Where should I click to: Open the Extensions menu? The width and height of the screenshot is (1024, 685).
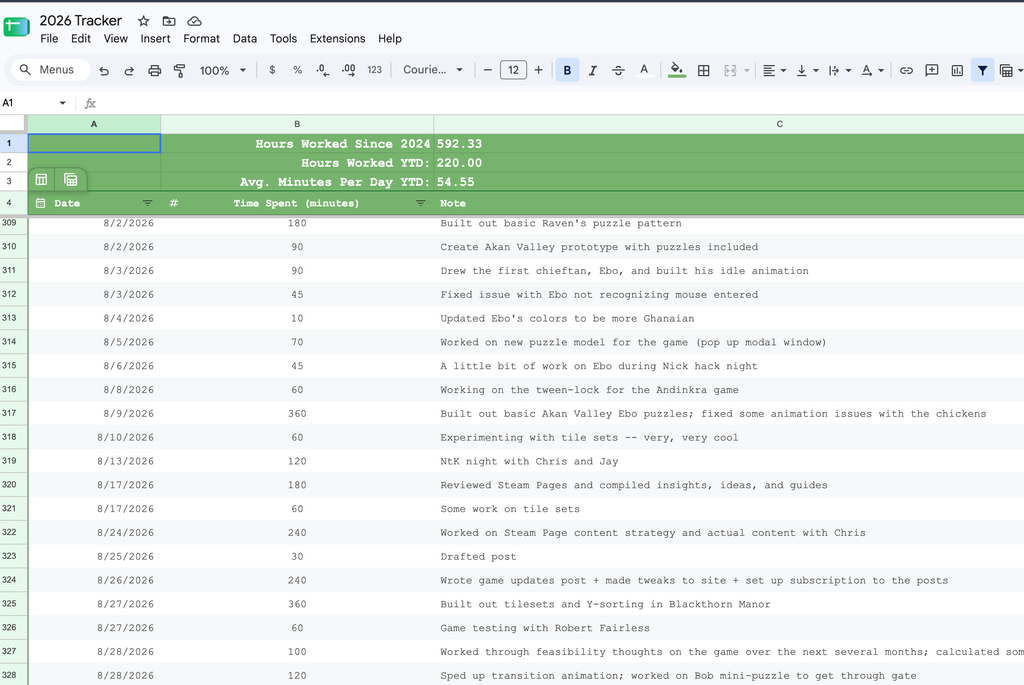click(x=338, y=39)
